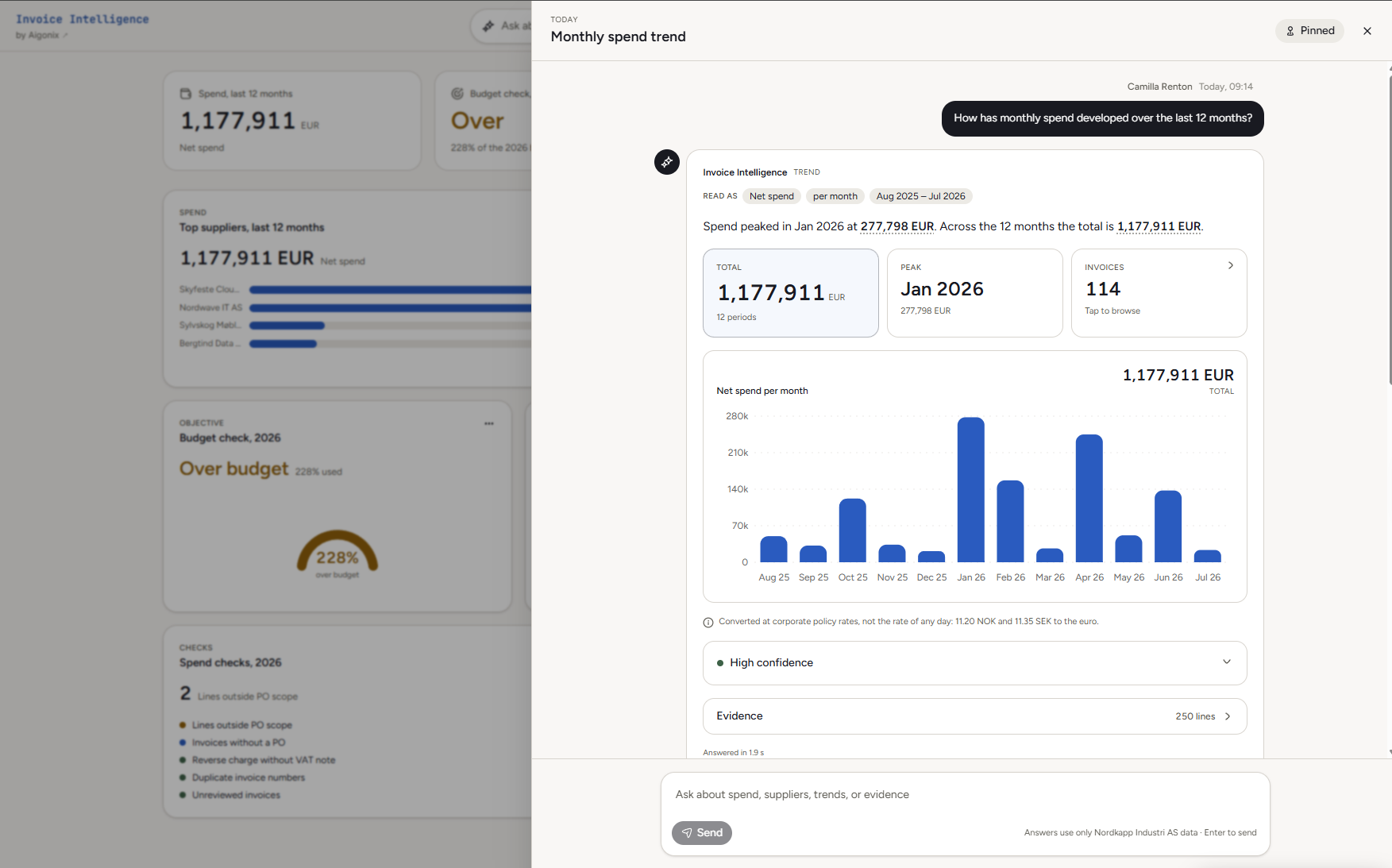Click the Sylvskog Mabl supplier bar
The height and width of the screenshot is (868, 1392).
[287, 326]
